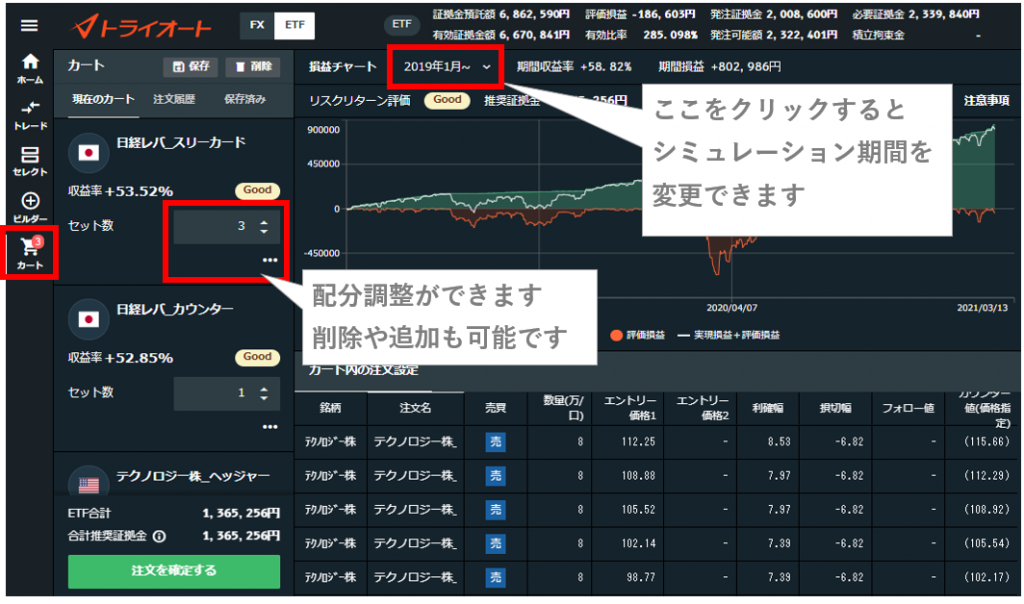Adjust set count stepper for 日経レバ_カウンター
This screenshot has height=604, width=1024.
[x=264, y=393]
